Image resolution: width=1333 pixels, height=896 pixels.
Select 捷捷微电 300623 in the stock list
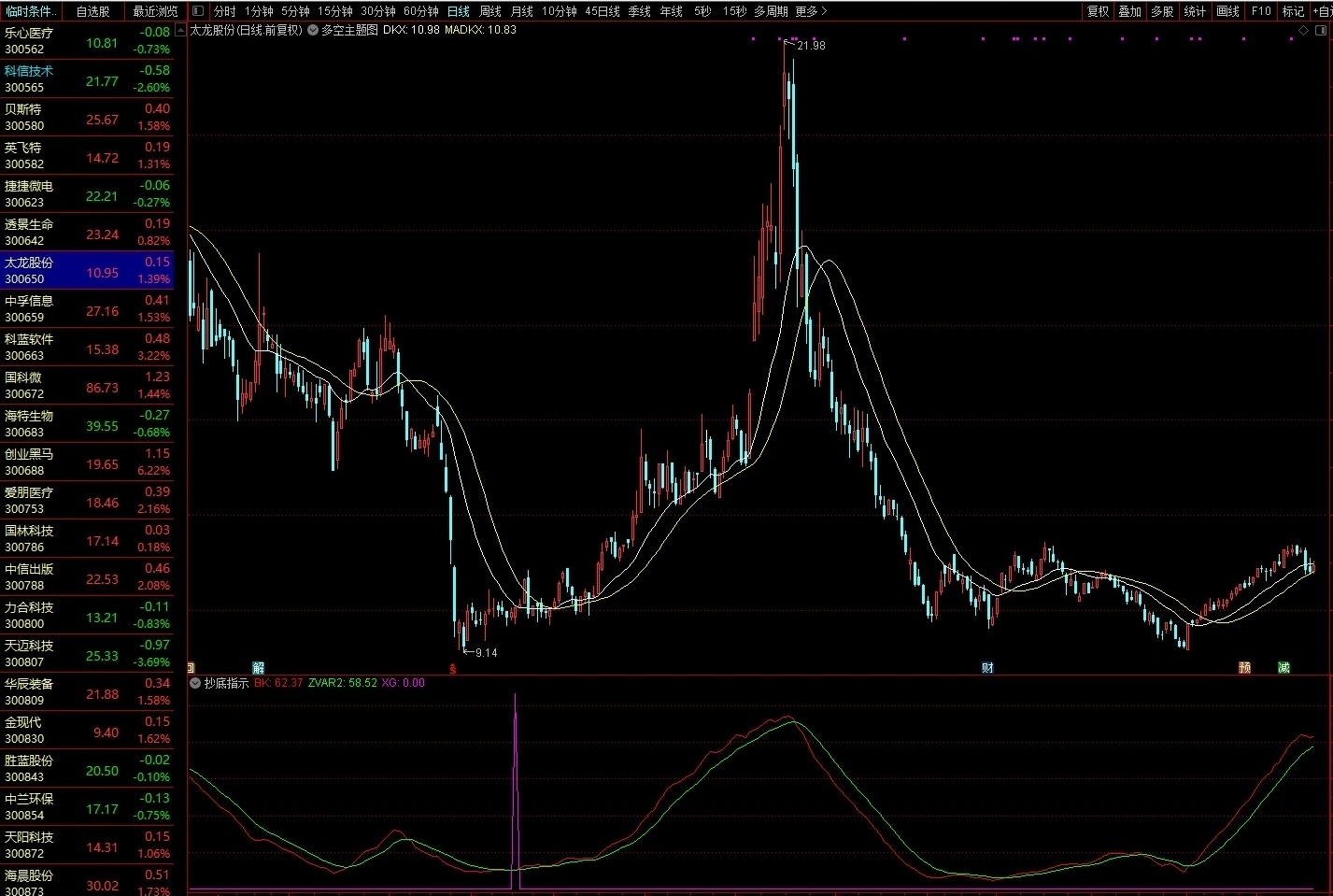point(87,193)
